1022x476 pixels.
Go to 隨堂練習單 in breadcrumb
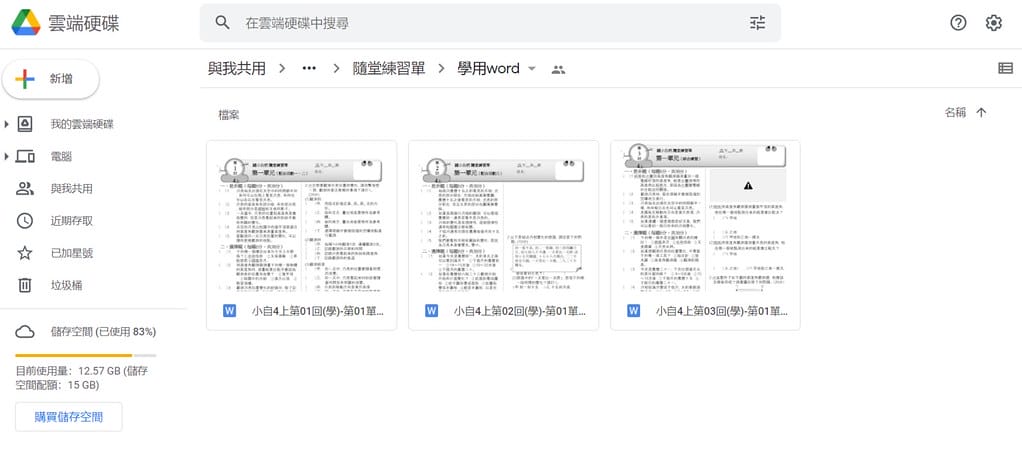click(x=388, y=68)
